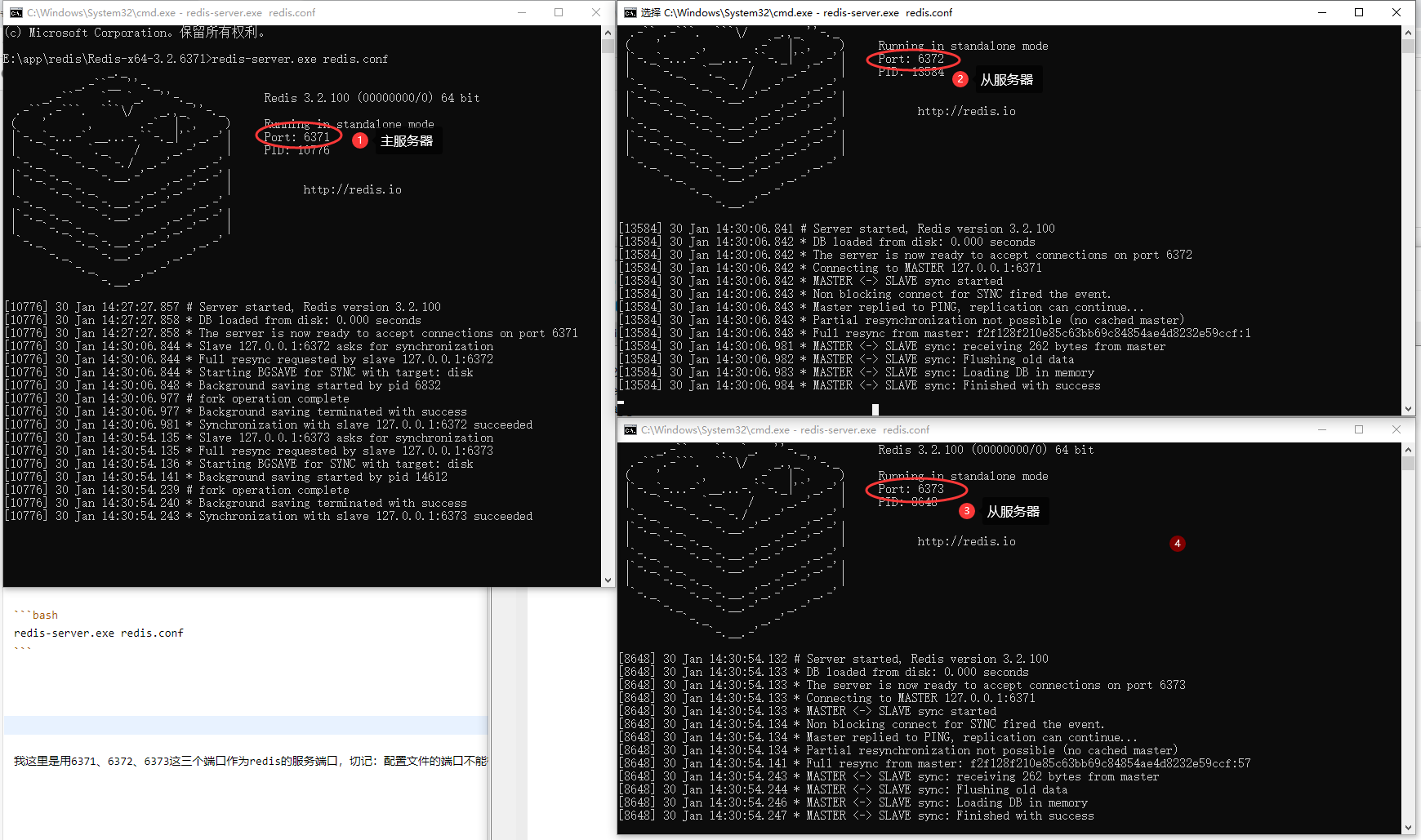Viewport: 1421px width, 840px height.
Task: Click the scroll-down arrow in the port 6371 window
Action: click(x=608, y=580)
